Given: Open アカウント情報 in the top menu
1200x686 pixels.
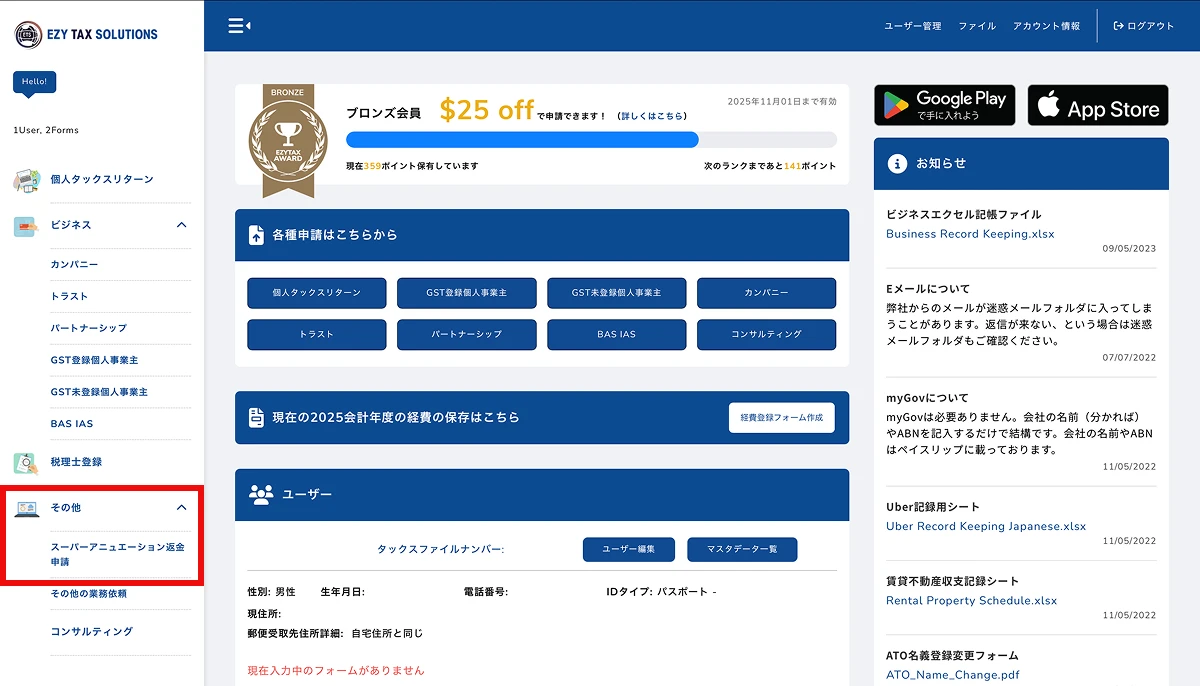Looking at the screenshot, I should [1046, 26].
